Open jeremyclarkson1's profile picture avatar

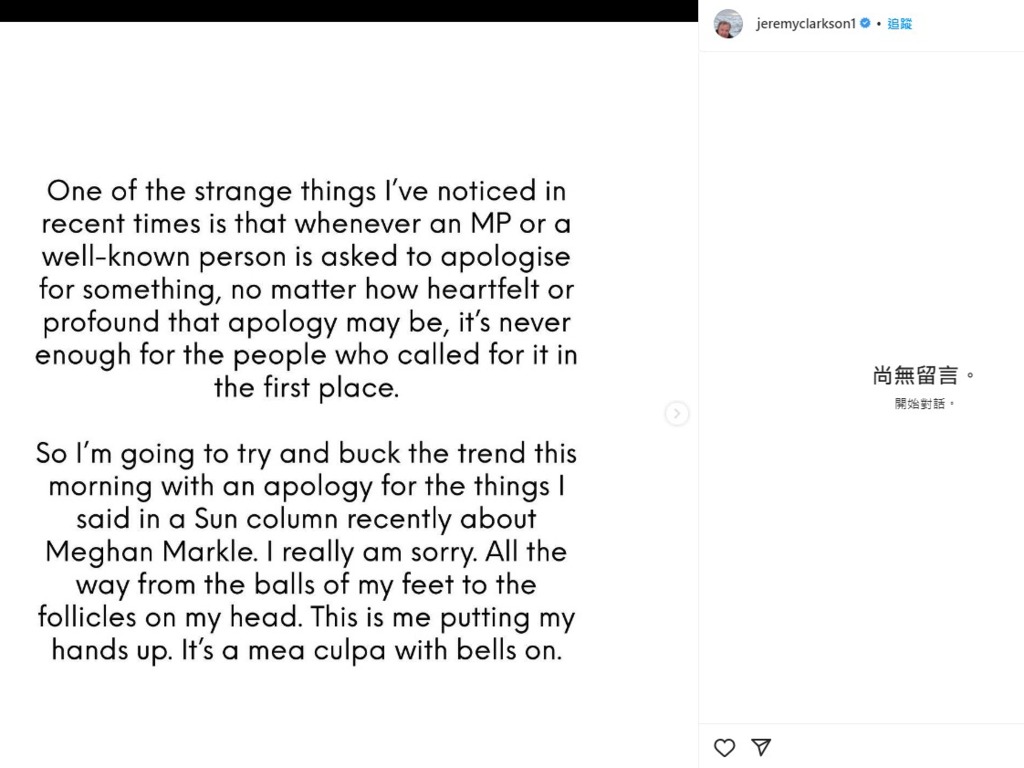pos(728,24)
